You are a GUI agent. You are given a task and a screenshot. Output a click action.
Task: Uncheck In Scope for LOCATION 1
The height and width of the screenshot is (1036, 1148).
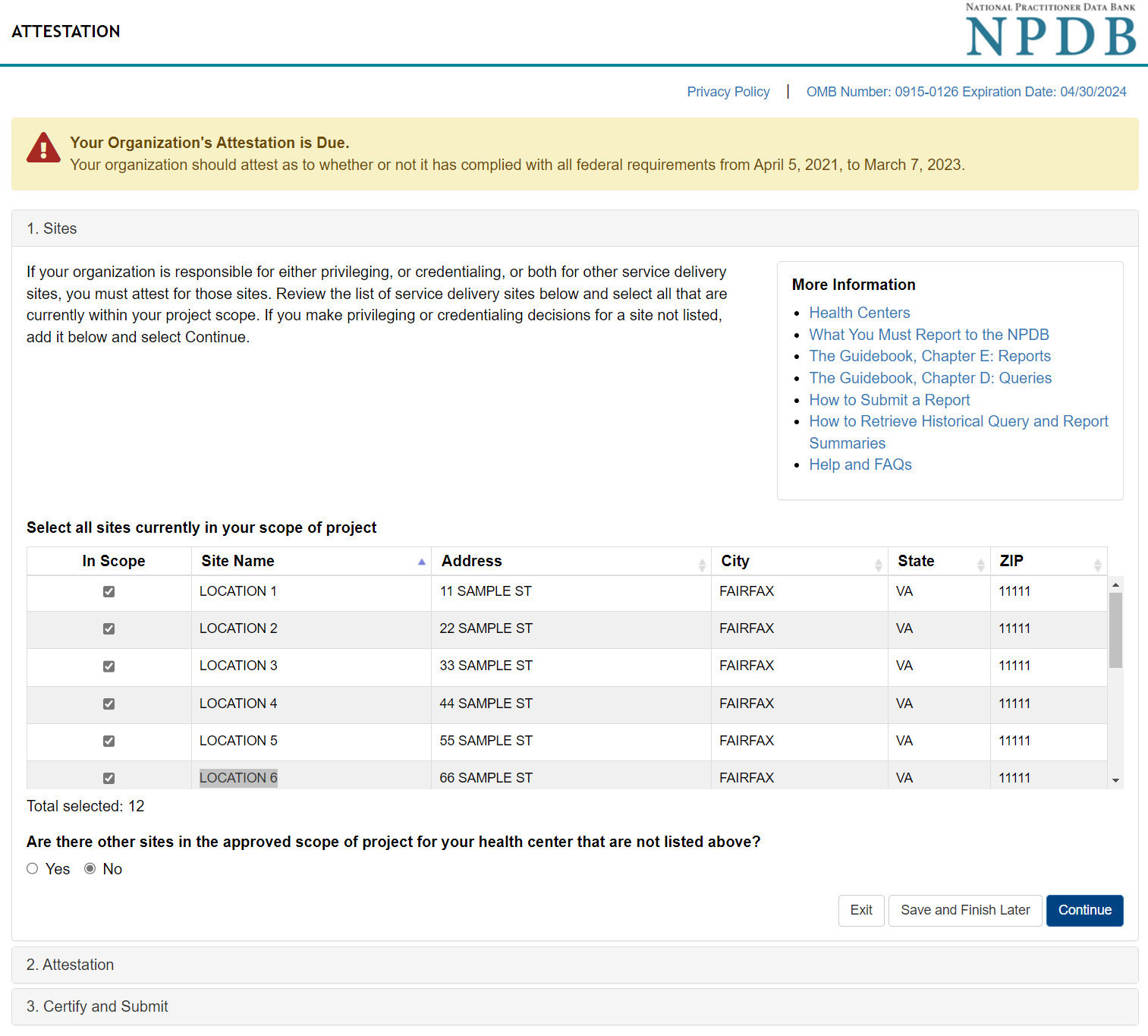click(109, 591)
